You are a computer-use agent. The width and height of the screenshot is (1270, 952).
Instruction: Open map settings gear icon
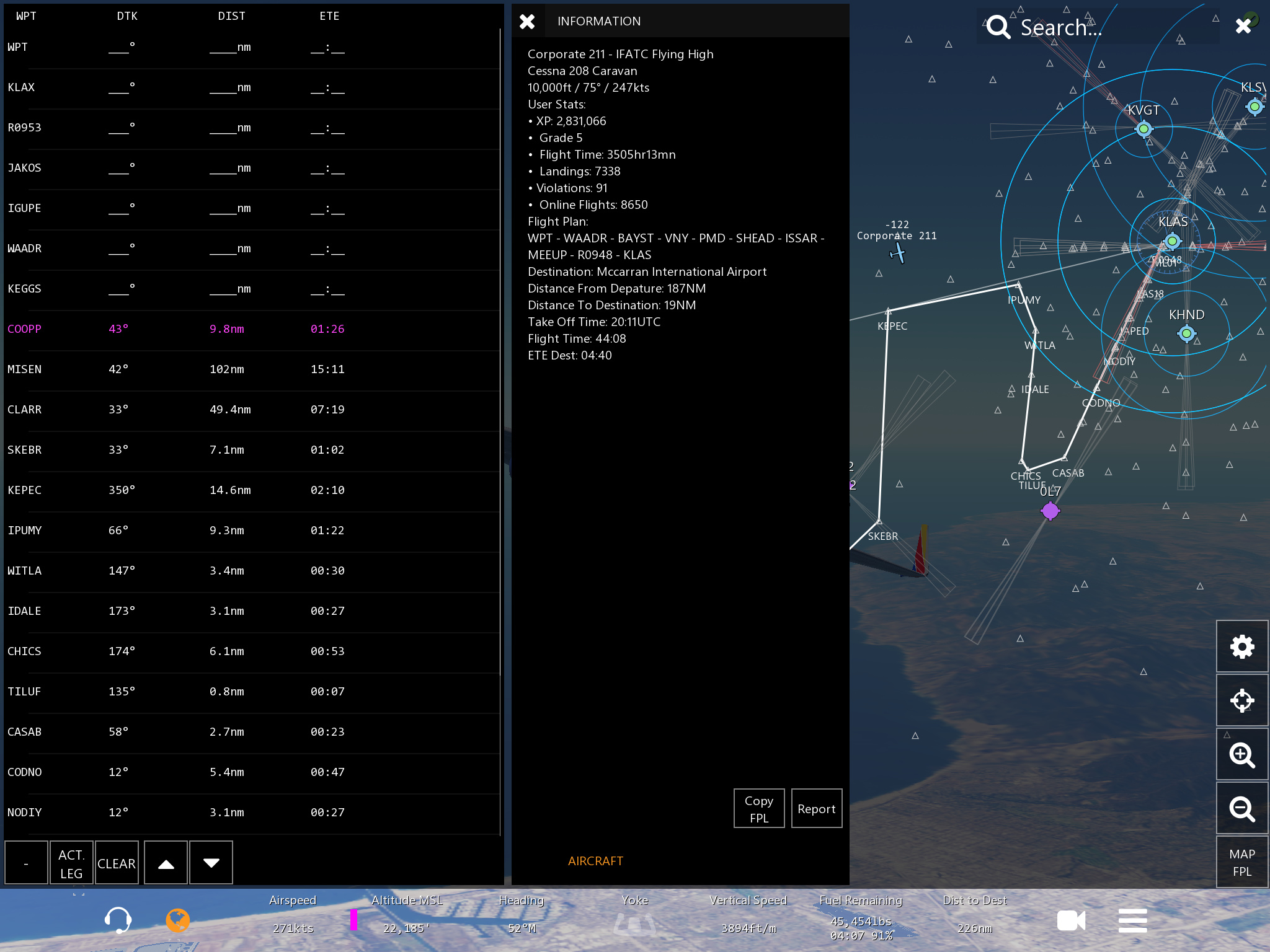[1241, 647]
